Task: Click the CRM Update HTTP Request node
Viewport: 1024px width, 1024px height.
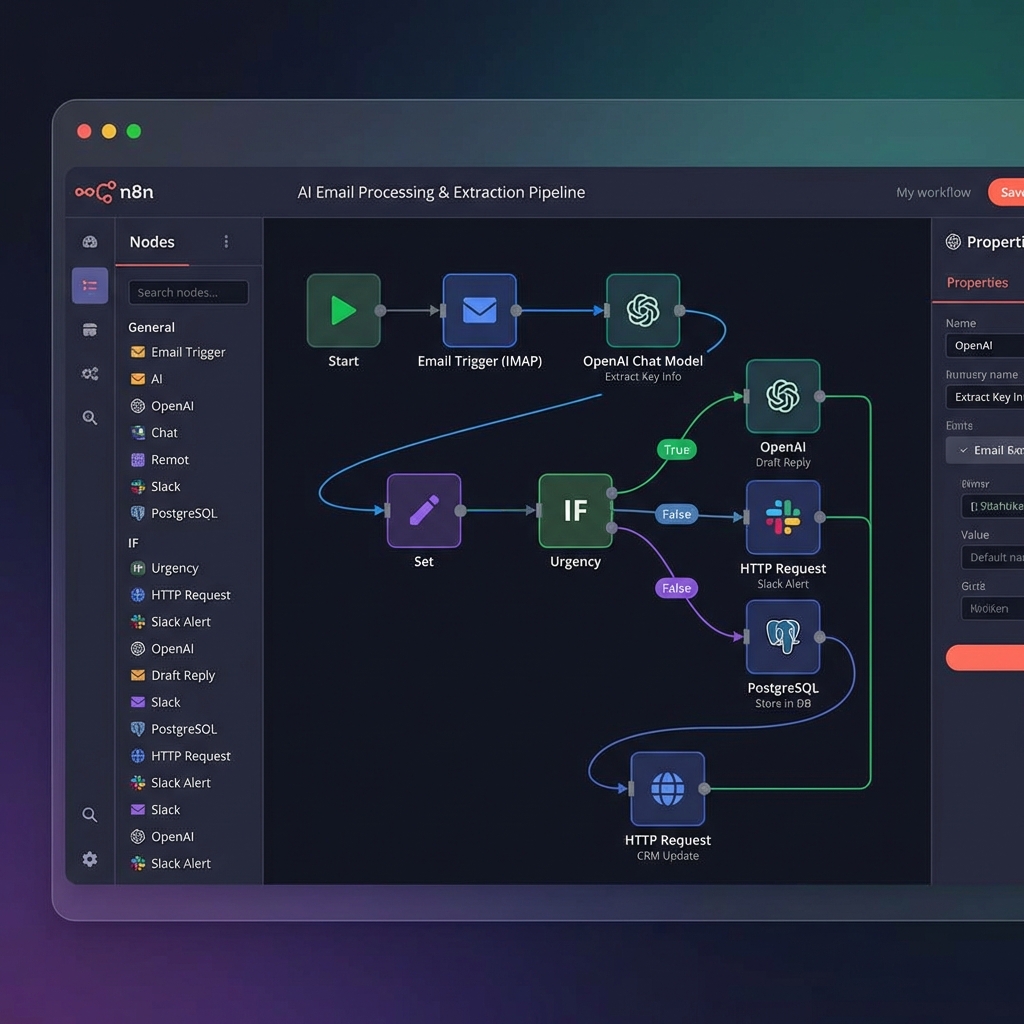Action: coord(667,788)
